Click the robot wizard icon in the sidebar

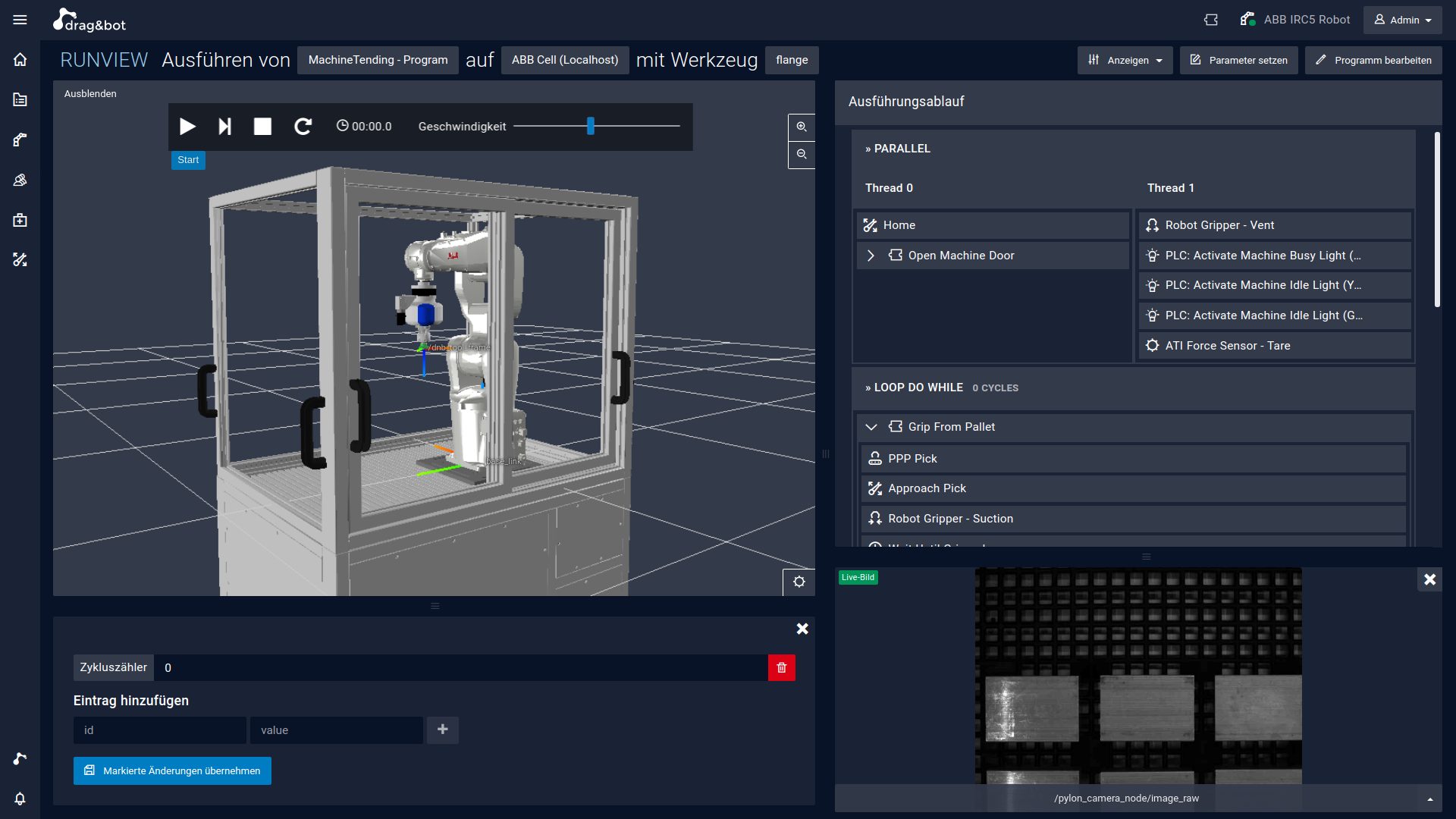coord(20,140)
